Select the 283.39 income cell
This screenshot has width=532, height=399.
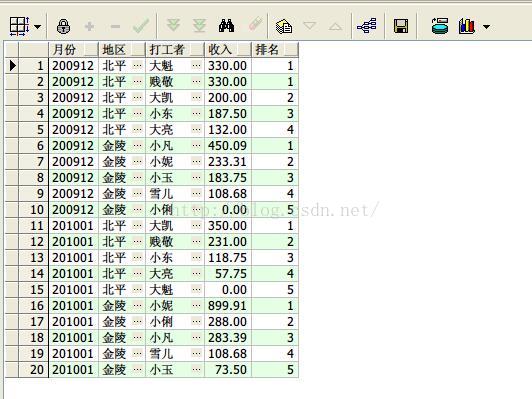[x=228, y=338]
